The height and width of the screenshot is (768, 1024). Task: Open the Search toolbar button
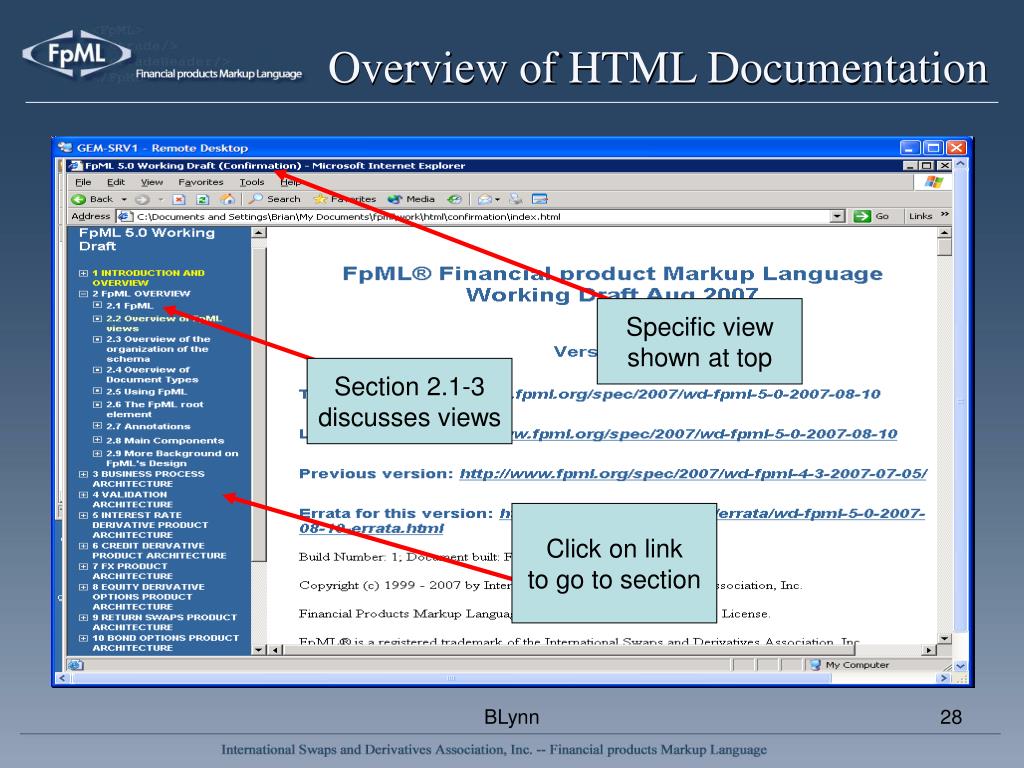click(275, 199)
